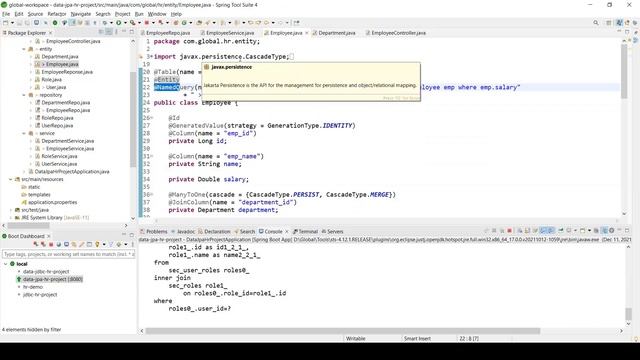This screenshot has height=360, width=640.
Task: Expand the src/test/java folder
Action: [10, 210]
